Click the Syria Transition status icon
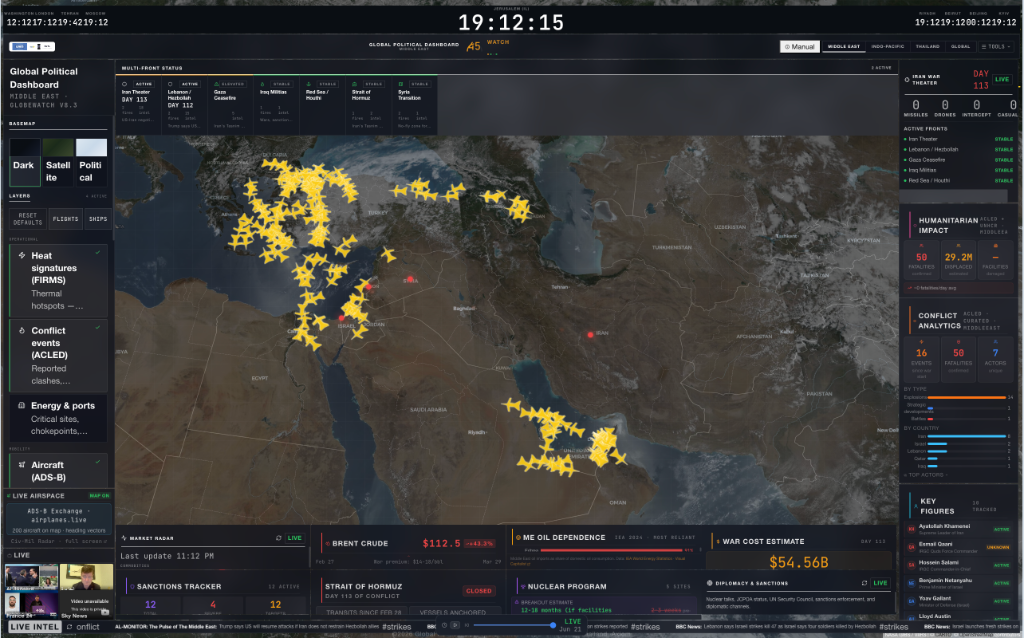 pyautogui.click(x=401, y=84)
